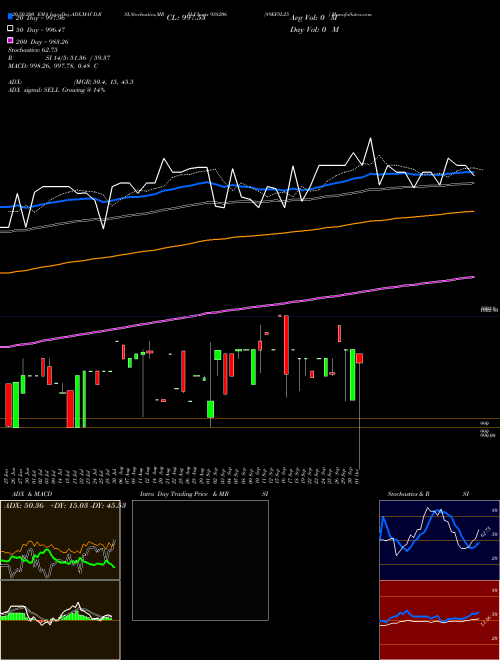This screenshot has width=500, height=660.
Task: Click the 'Avg Vol: 0 M' label
Action: pyautogui.click(x=313, y=18)
